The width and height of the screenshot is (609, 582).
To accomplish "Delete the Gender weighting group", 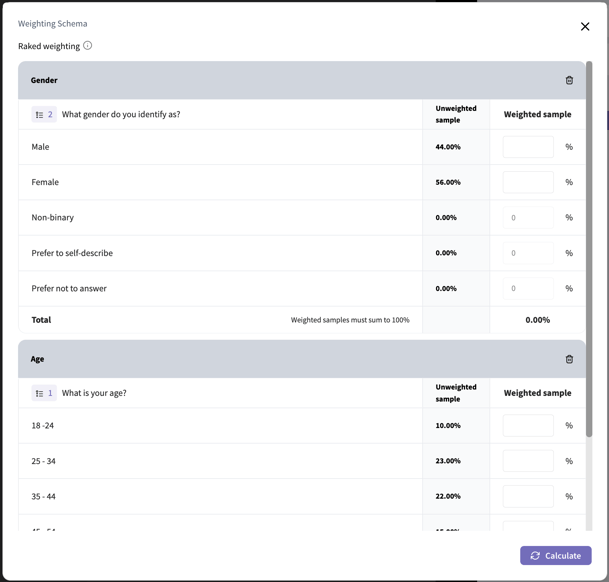I will (569, 80).
